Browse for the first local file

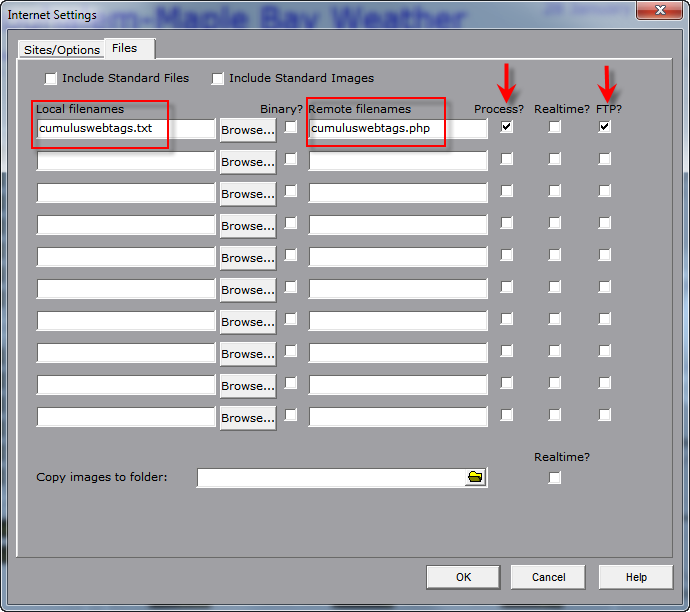[x=247, y=130]
